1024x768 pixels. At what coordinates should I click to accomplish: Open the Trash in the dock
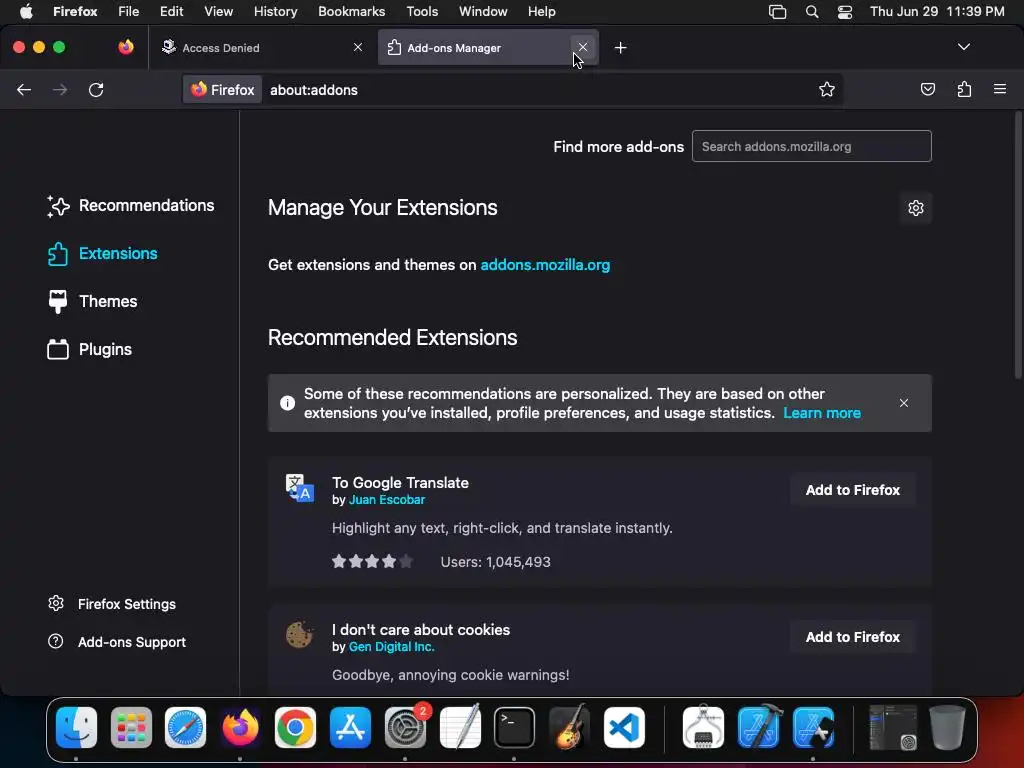tap(947, 727)
